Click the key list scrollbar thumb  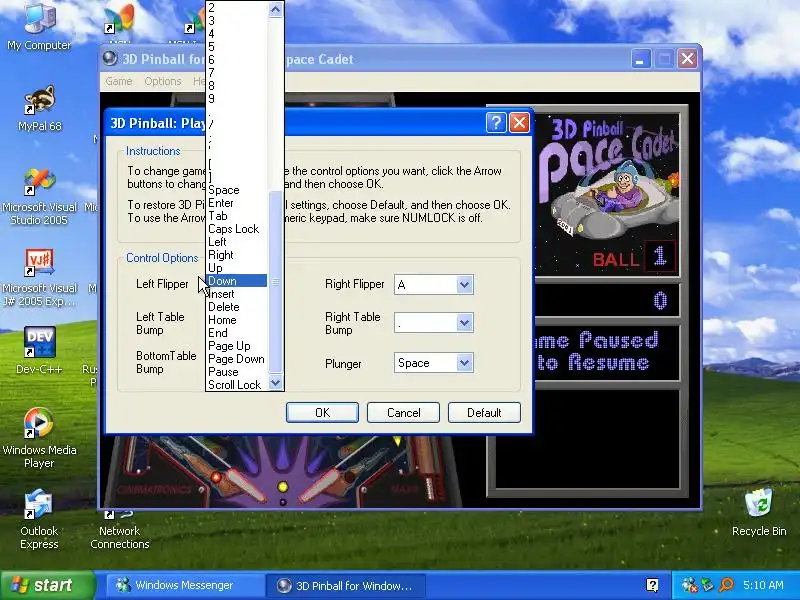276,282
